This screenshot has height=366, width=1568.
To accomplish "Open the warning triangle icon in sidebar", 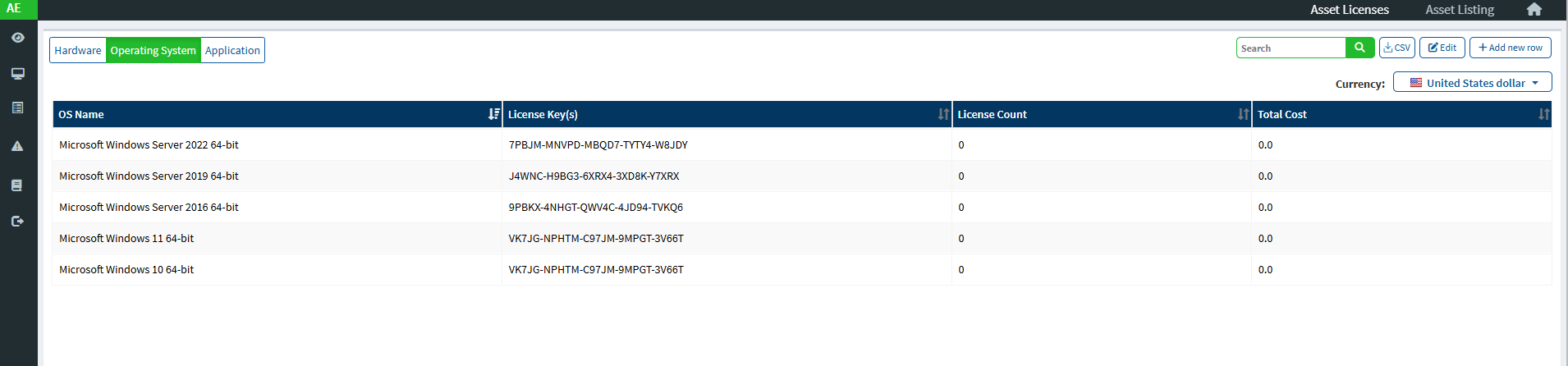I will (18, 146).
